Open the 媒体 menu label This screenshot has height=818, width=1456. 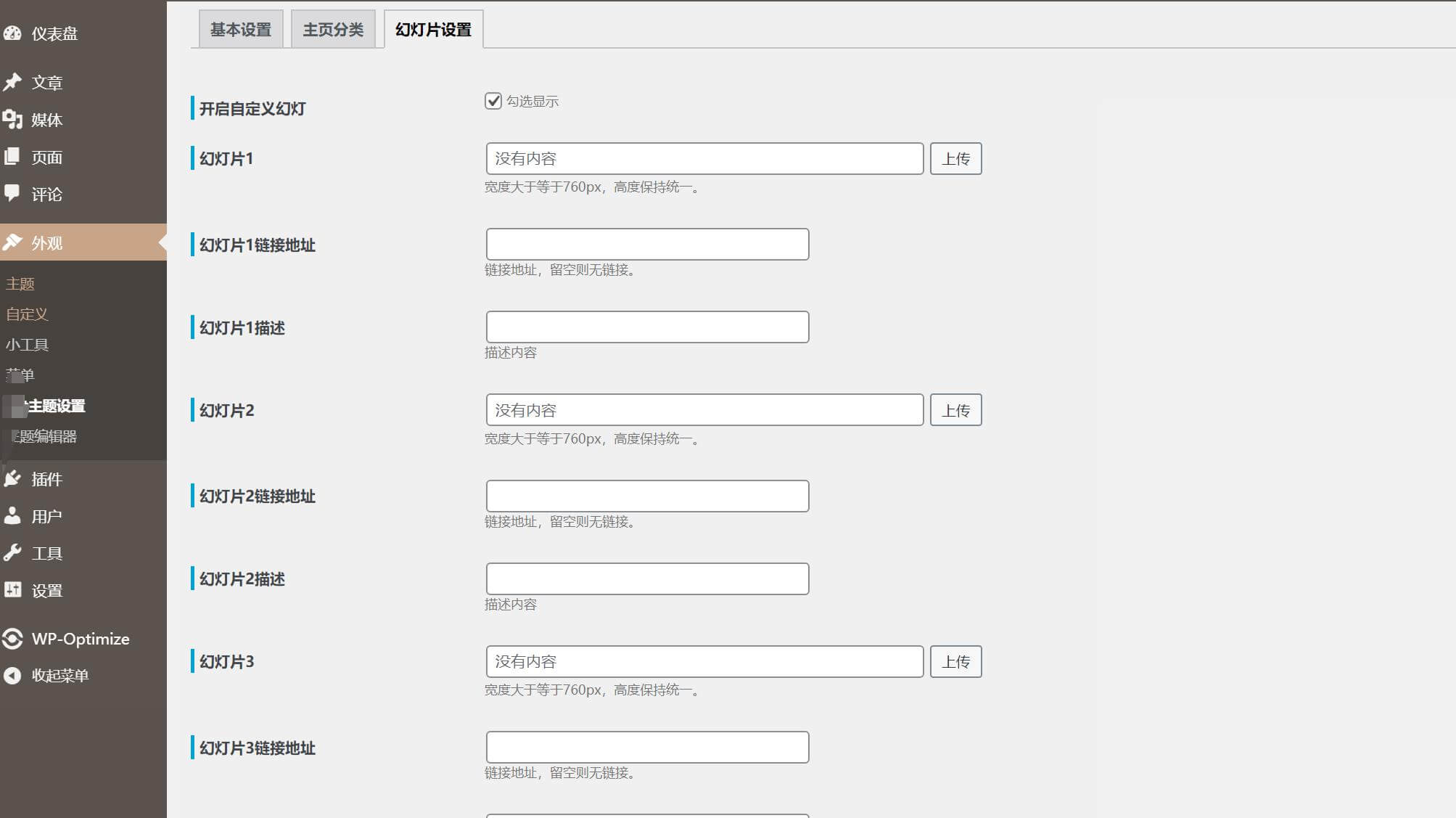click(x=47, y=120)
